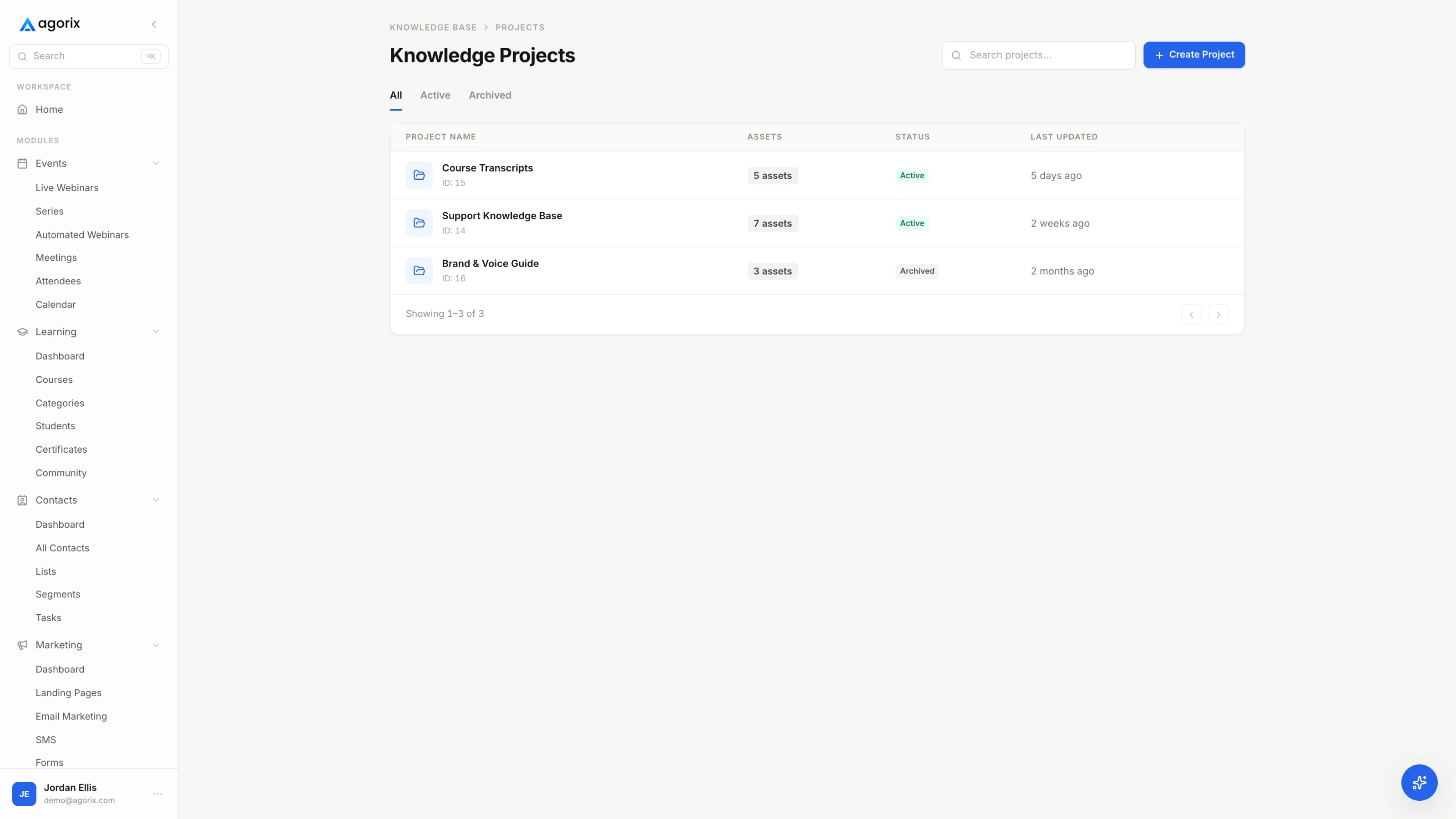Open Automated Webinars in sidebar
The width and height of the screenshot is (1456, 819).
tap(82, 235)
